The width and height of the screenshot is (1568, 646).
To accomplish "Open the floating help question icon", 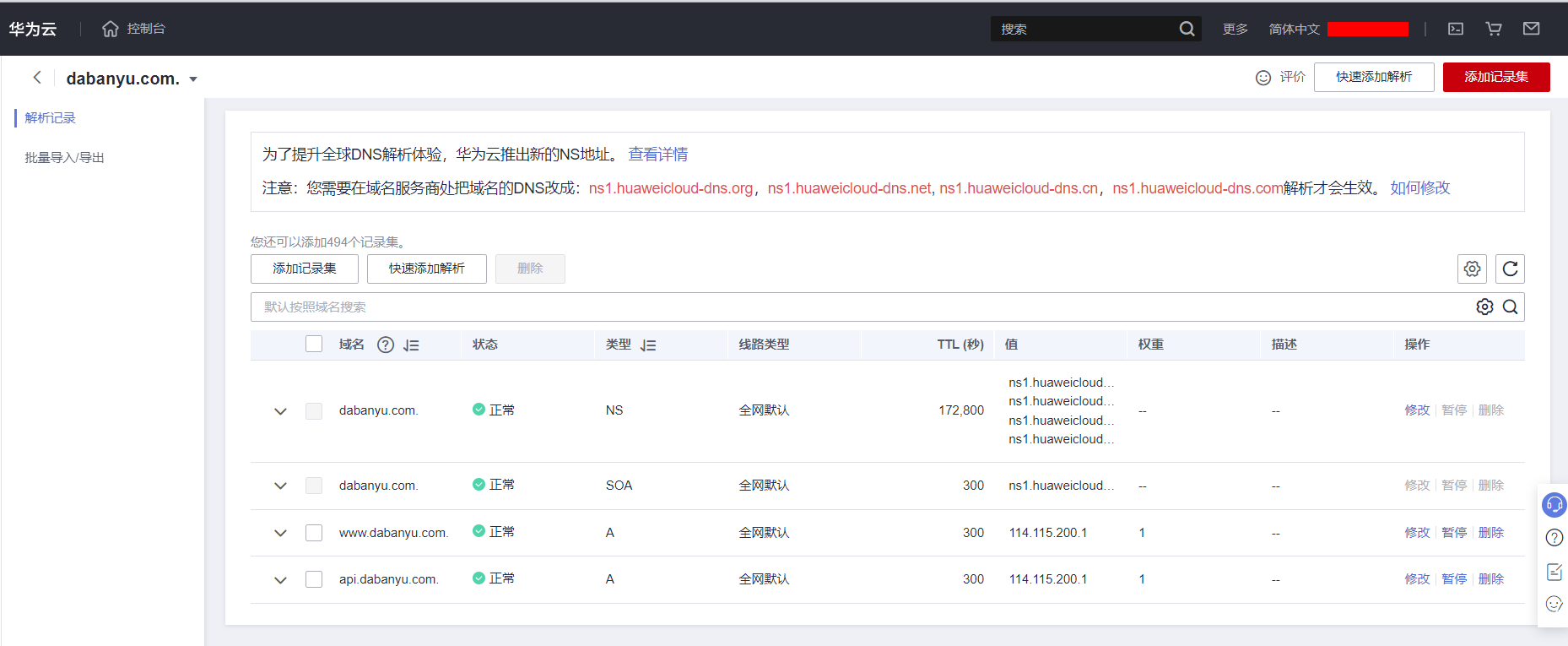I will pos(1554,538).
